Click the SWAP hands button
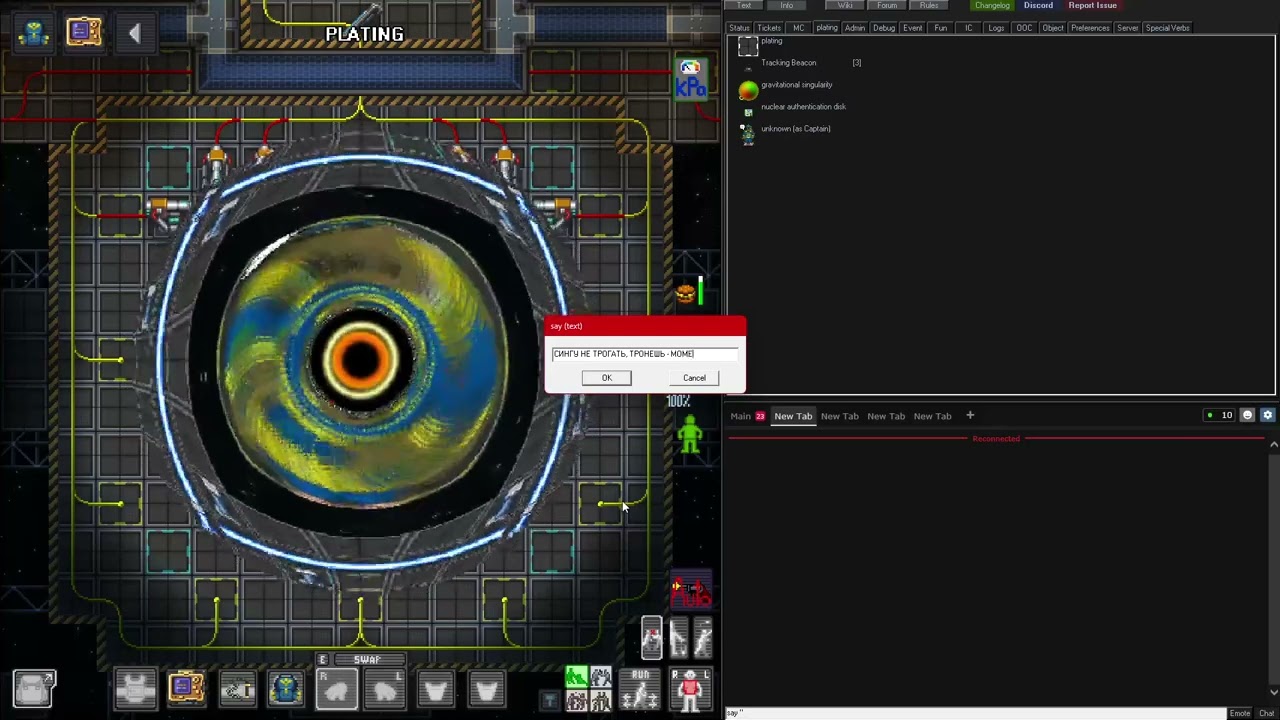The height and width of the screenshot is (720, 1280). 367,660
